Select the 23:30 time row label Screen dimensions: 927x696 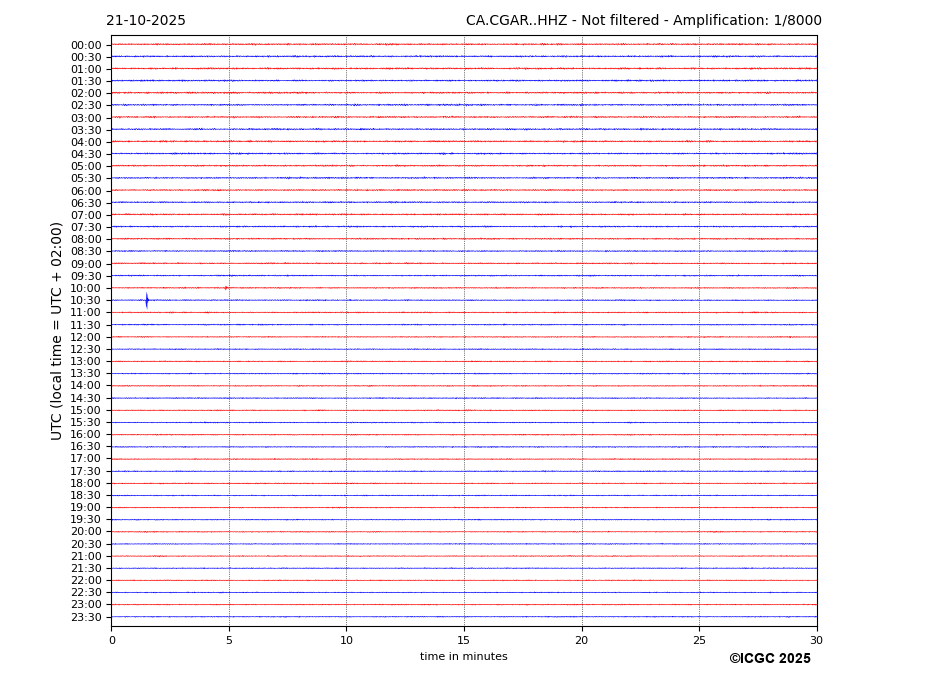coord(86,617)
